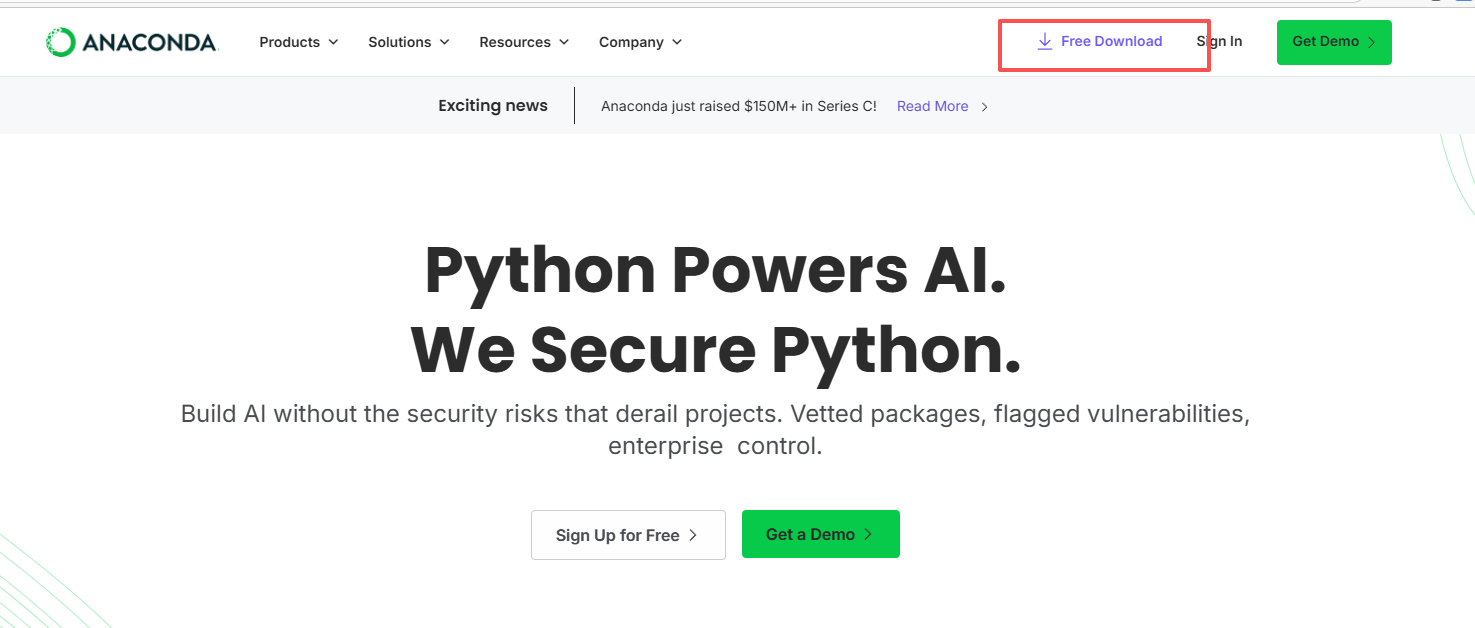
Task: Click the Anaconda green ring logo icon
Action: coord(61,42)
